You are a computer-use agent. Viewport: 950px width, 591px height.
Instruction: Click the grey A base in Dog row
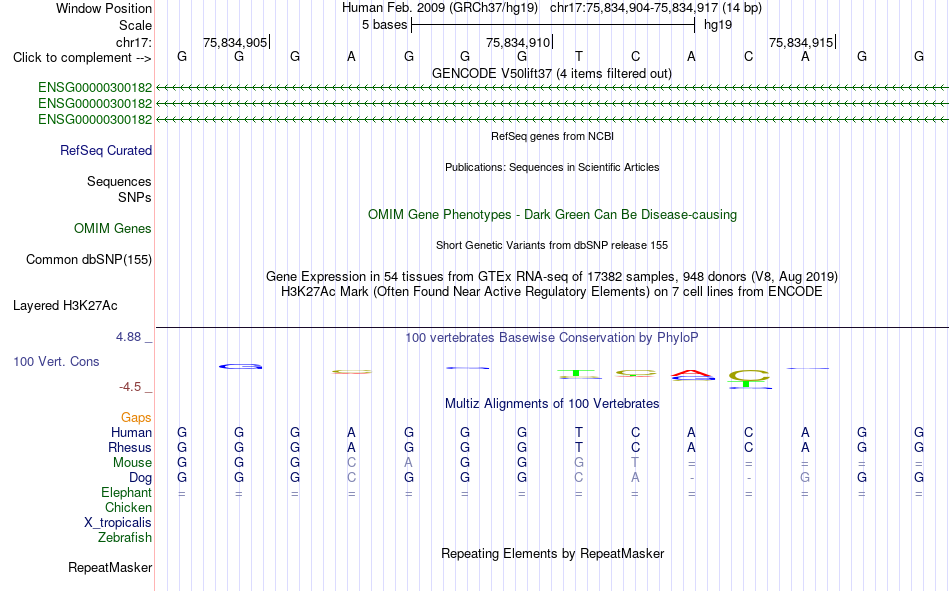click(635, 478)
